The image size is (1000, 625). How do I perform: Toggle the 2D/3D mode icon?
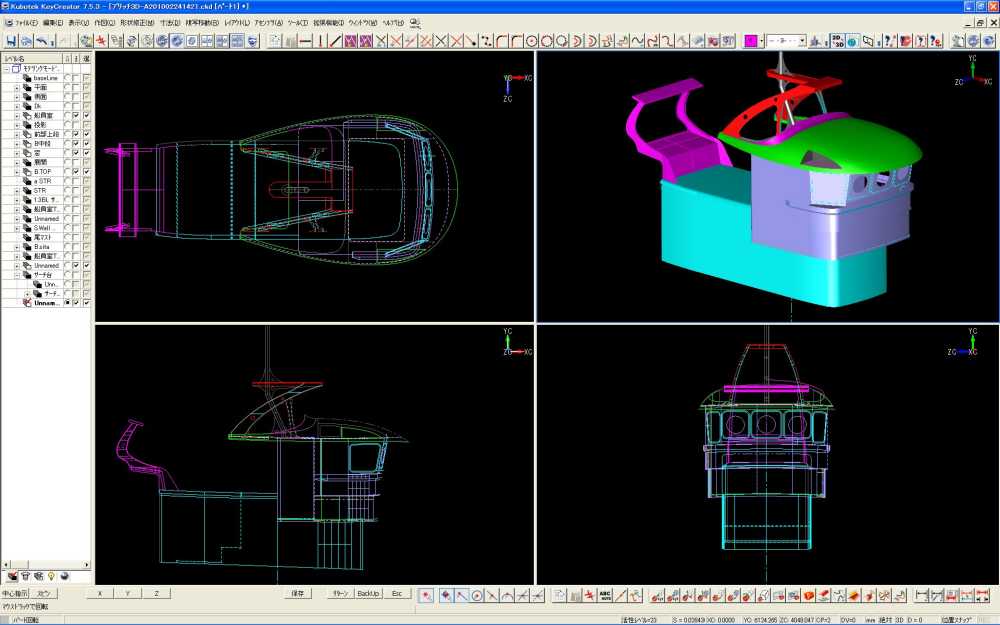coord(837,41)
